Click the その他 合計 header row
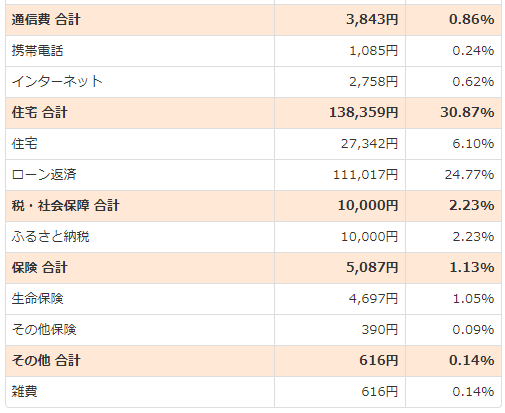505x413 pixels. [x=253, y=361]
